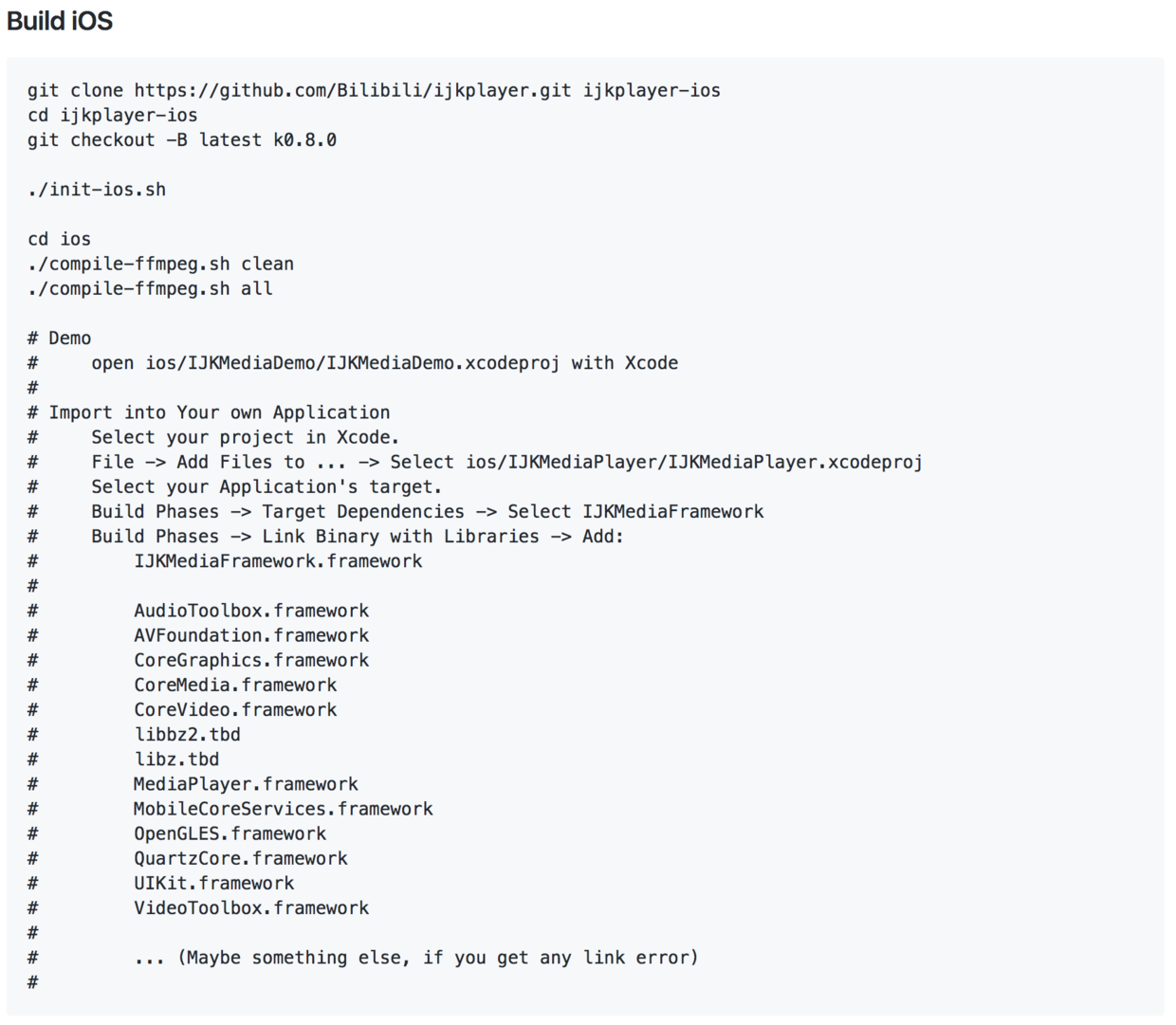Click 'Import into Your own Application' comment
1176x1025 pixels.
(219, 412)
